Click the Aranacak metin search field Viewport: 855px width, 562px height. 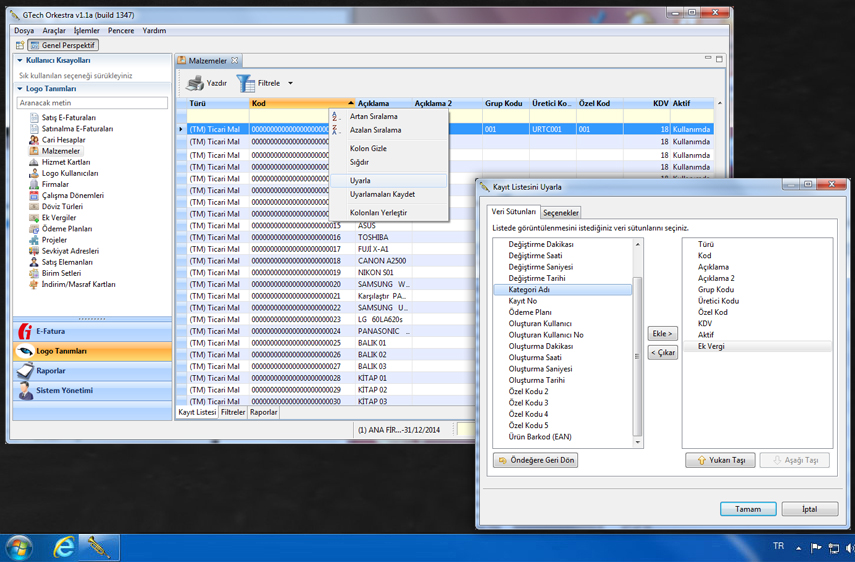pos(92,103)
